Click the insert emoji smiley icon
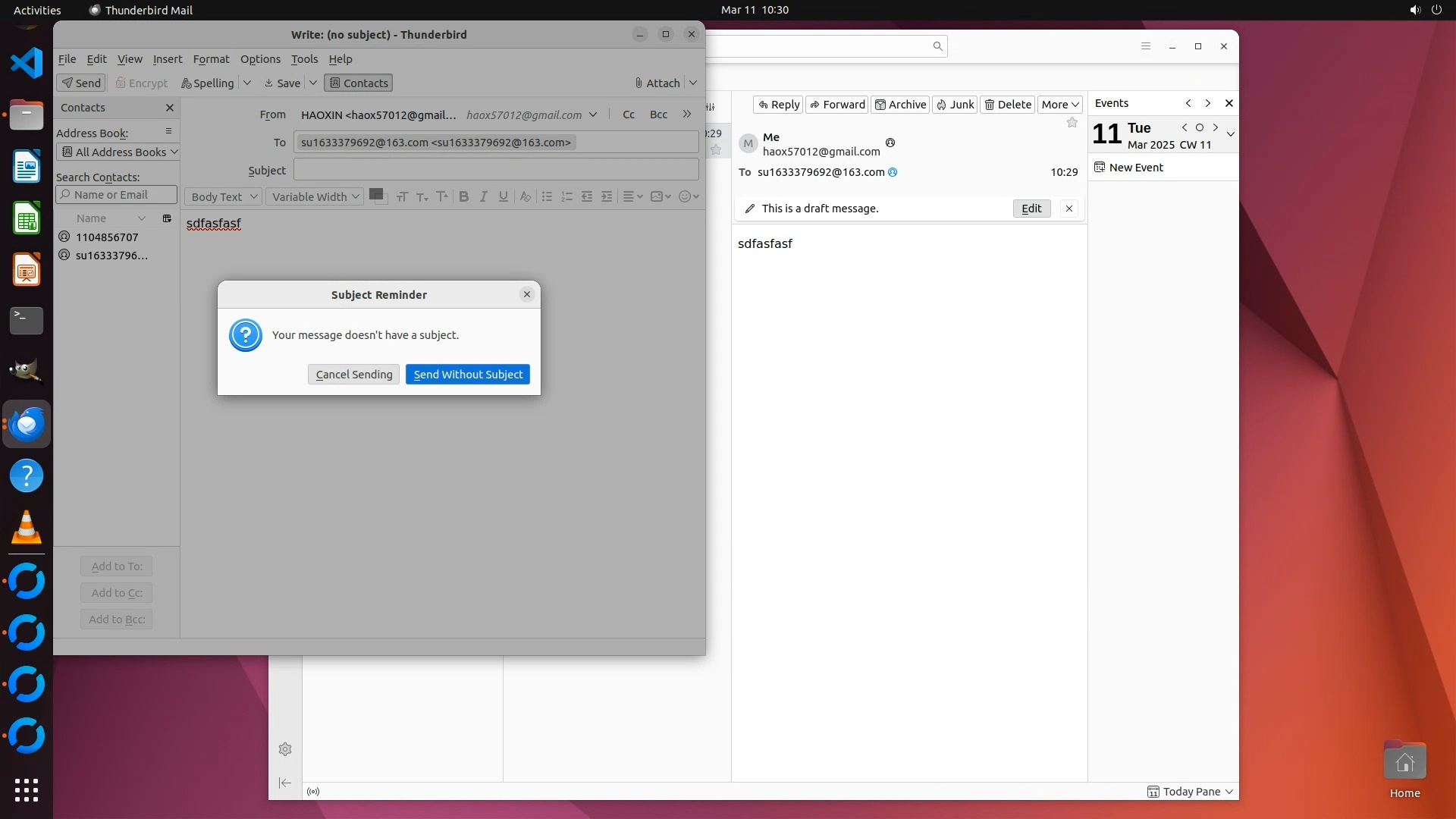Screen dimensions: 1456x819 click(685, 196)
